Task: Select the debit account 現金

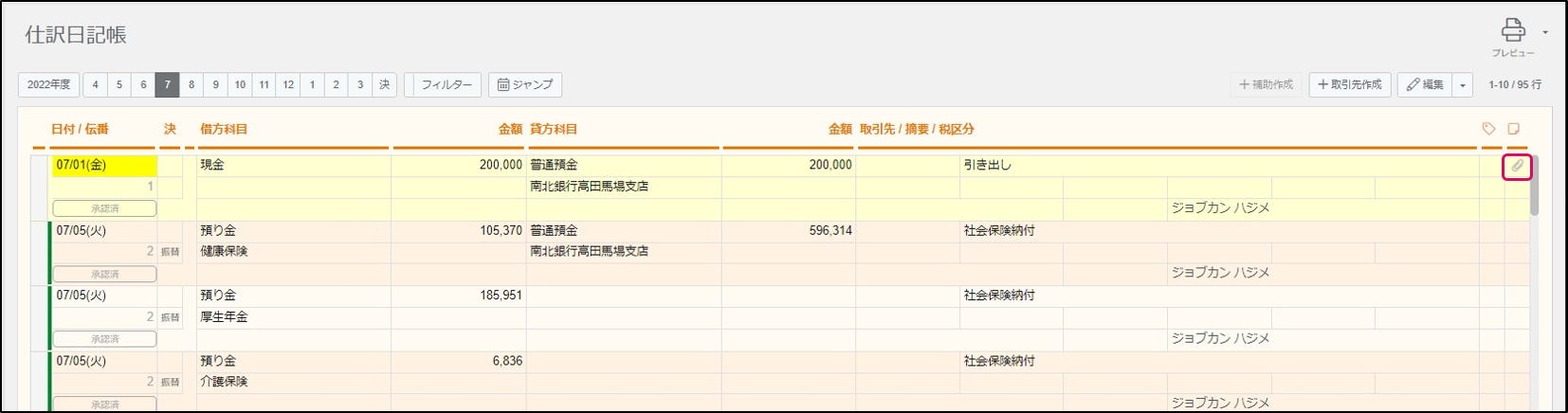Action: coord(212,165)
